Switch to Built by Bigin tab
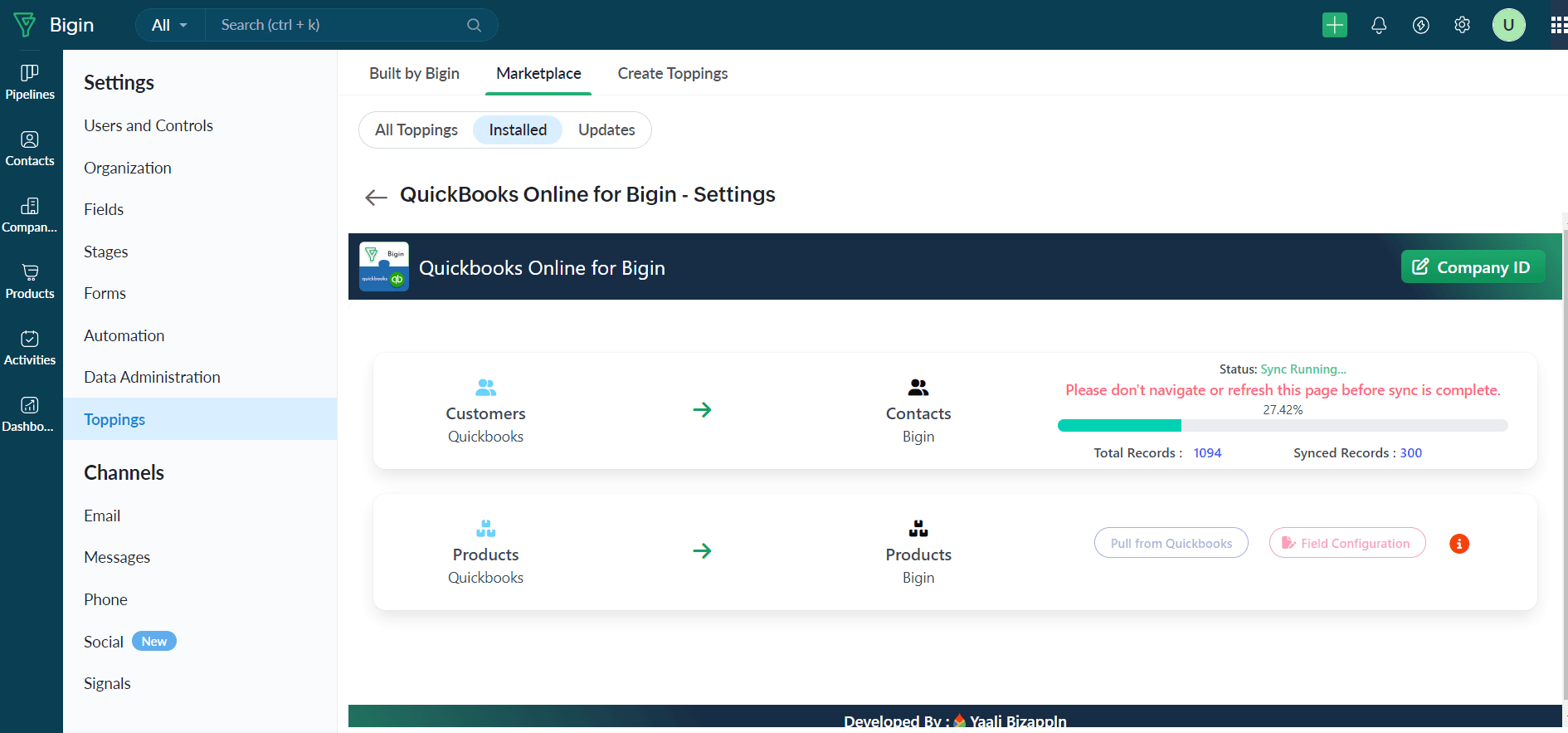 (414, 73)
